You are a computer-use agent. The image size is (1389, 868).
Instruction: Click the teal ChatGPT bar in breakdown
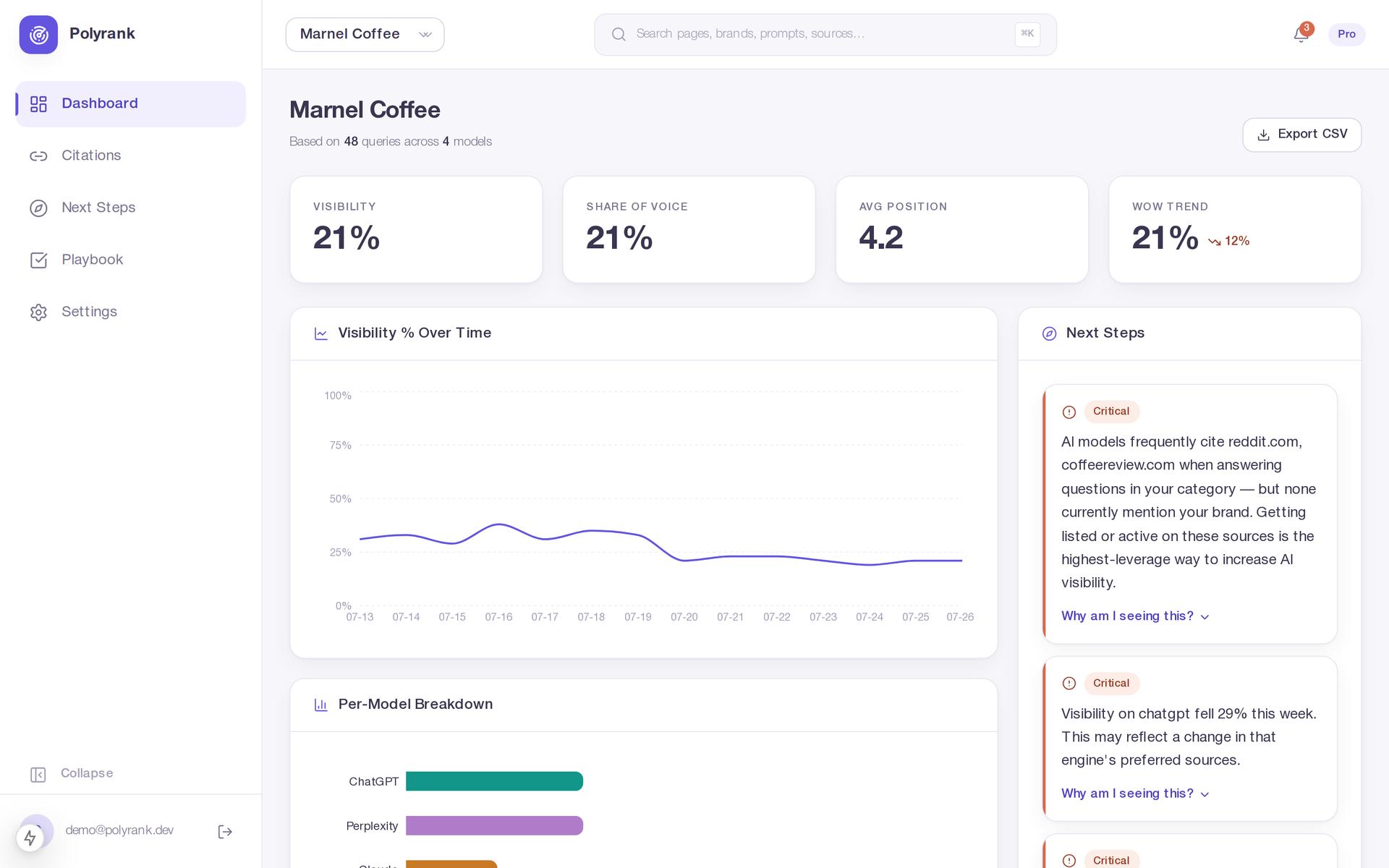494,781
